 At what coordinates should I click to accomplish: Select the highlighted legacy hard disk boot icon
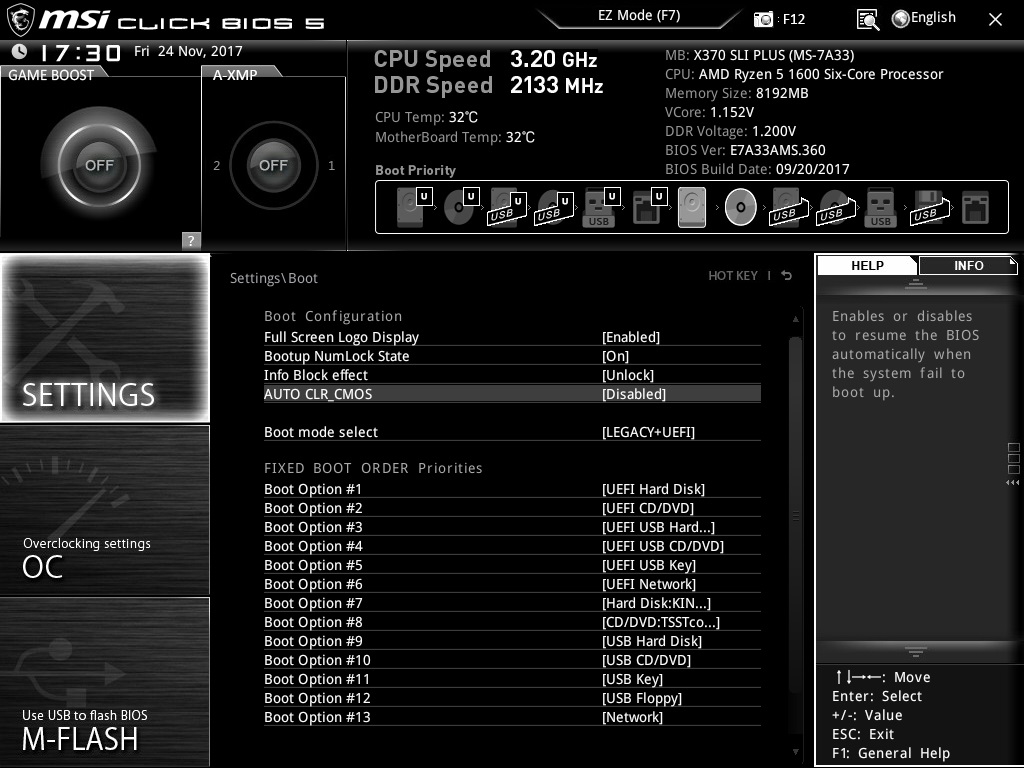coord(692,207)
